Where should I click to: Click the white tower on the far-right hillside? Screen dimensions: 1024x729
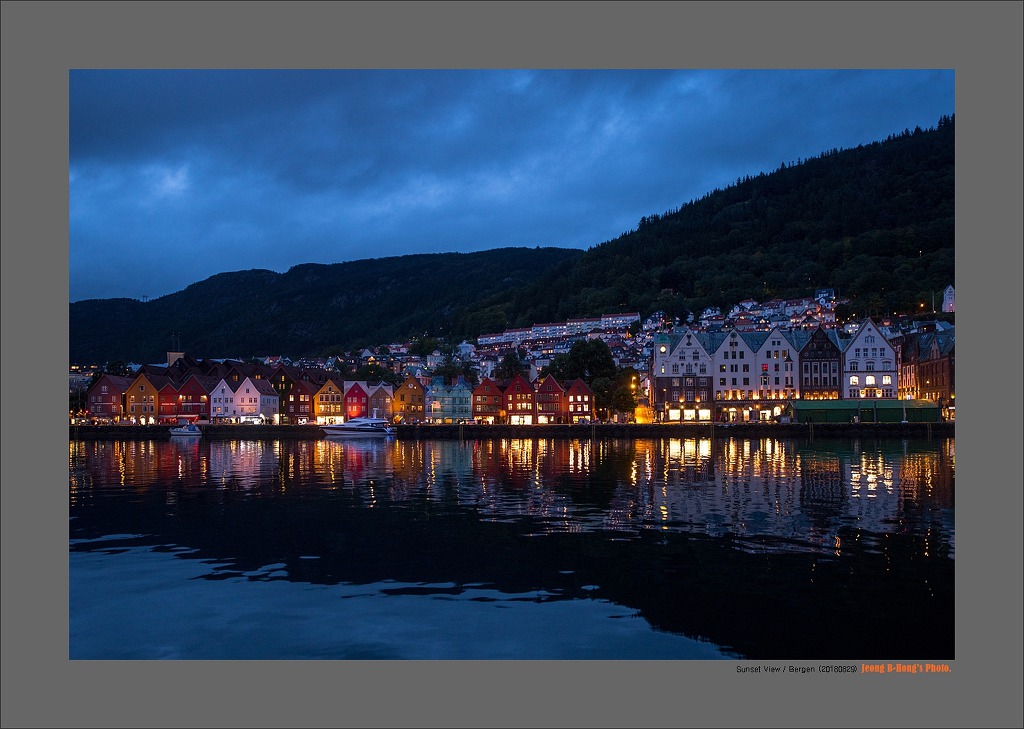click(x=948, y=298)
